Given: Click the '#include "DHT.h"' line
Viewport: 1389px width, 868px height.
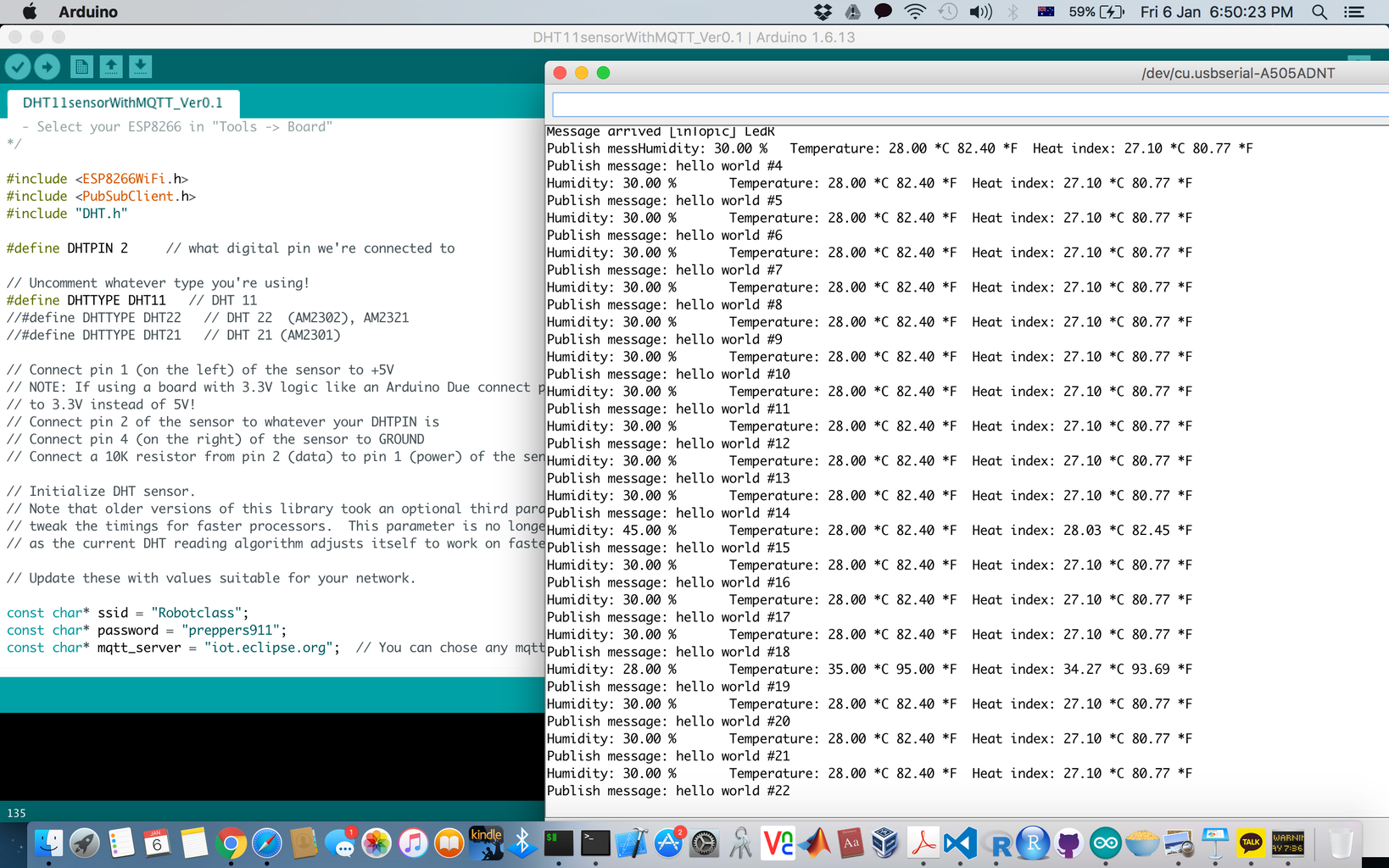Looking at the screenshot, I should (67, 214).
